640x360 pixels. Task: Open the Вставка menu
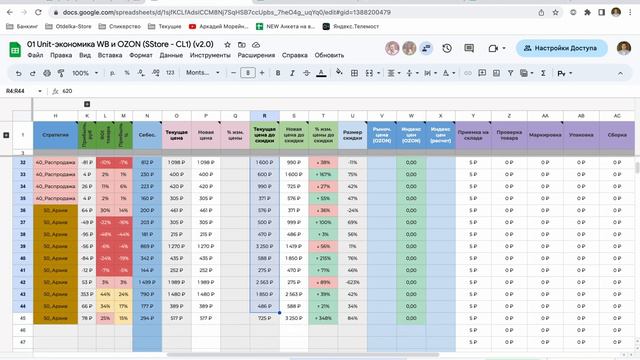tap(110, 55)
